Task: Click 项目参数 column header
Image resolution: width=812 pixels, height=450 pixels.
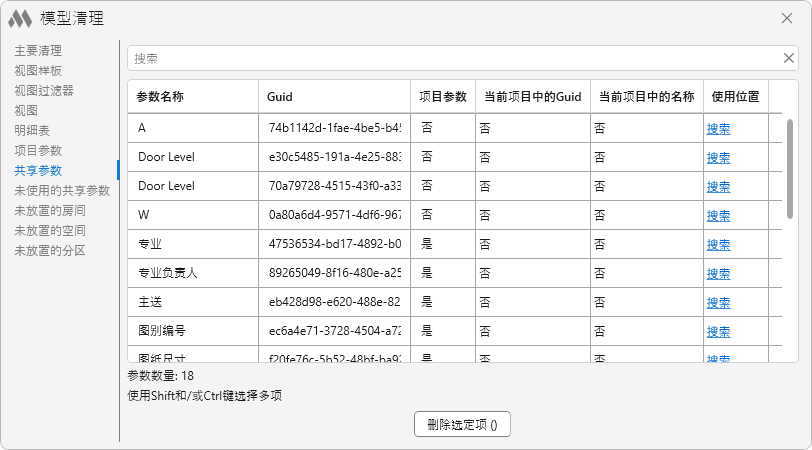Action: (x=443, y=97)
